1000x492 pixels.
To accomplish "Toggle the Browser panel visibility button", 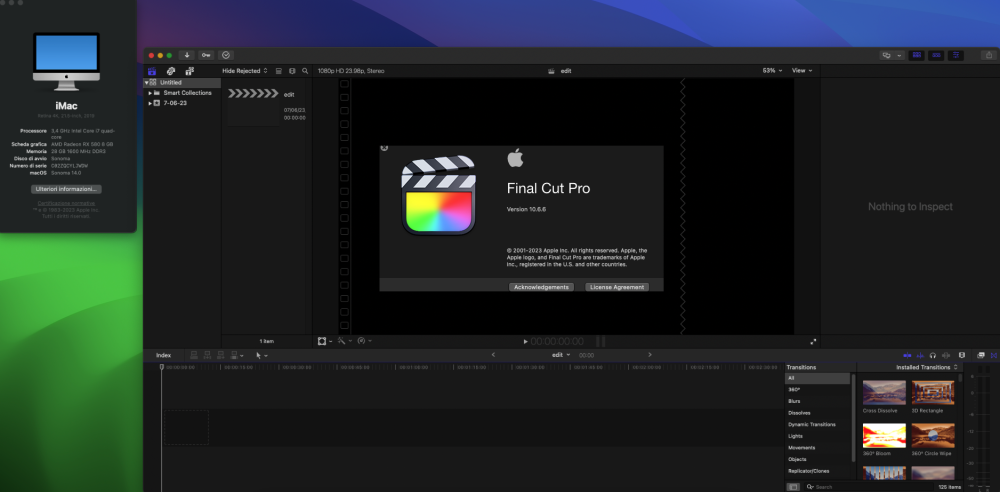I will click(x=917, y=56).
